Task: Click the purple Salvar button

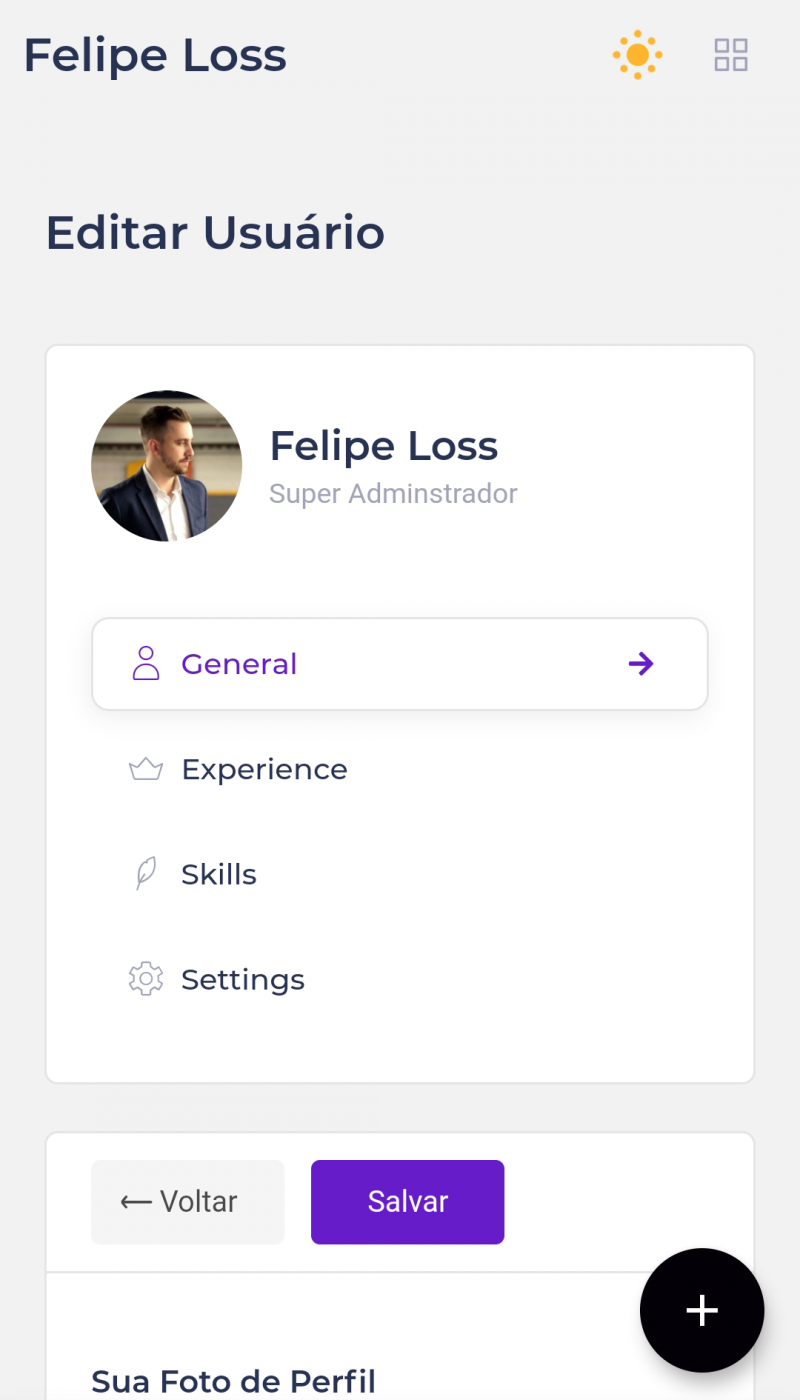Action: click(407, 1202)
